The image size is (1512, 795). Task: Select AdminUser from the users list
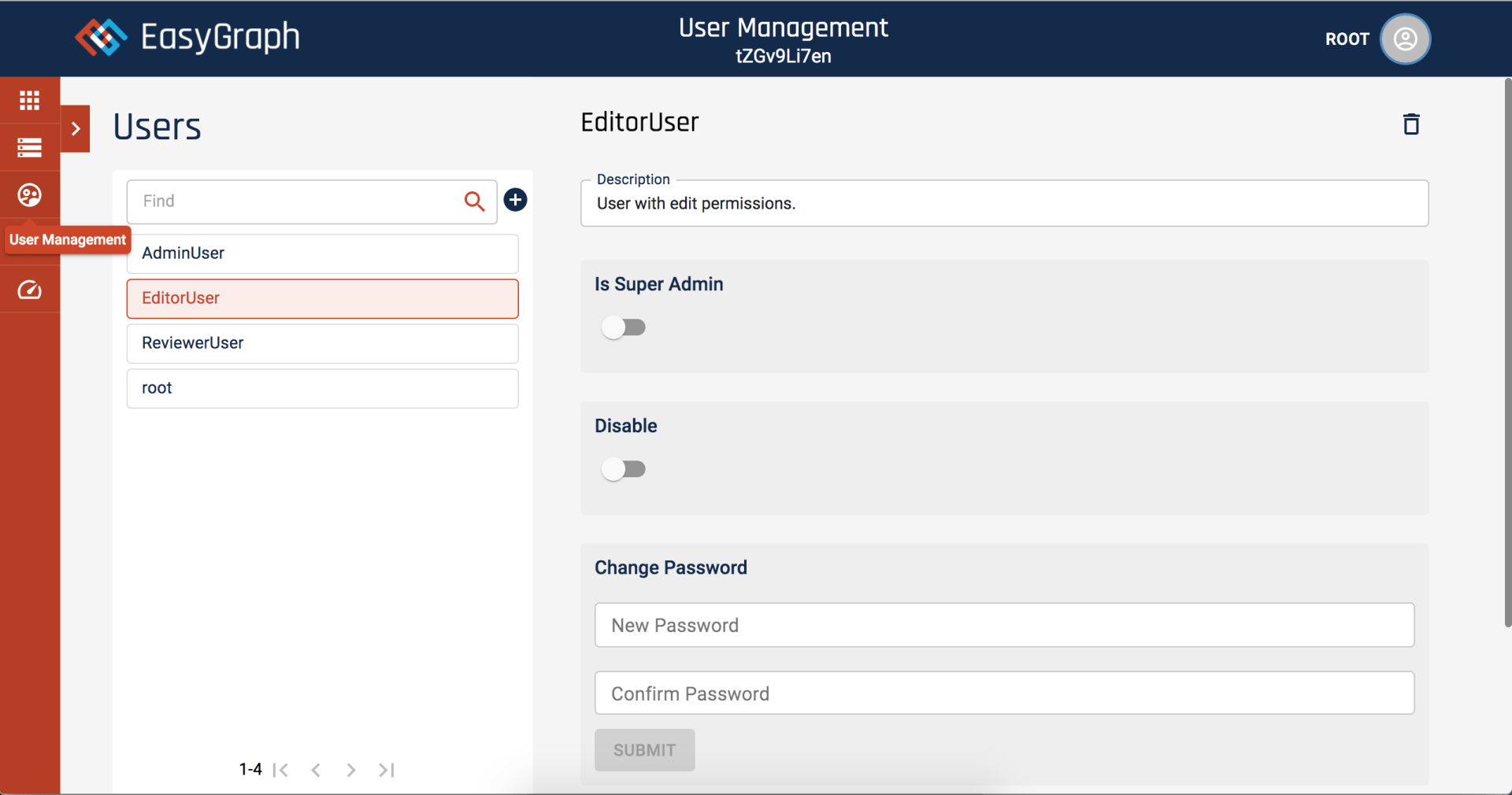point(322,253)
